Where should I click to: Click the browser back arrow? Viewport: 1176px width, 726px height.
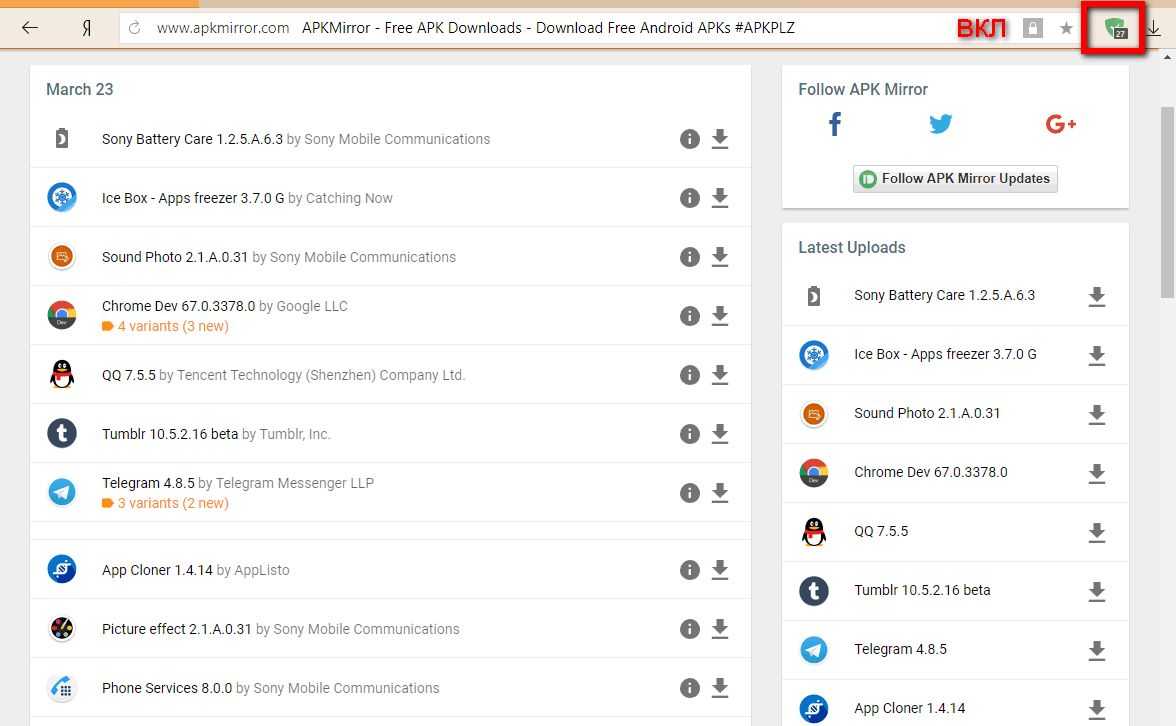(30, 28)
